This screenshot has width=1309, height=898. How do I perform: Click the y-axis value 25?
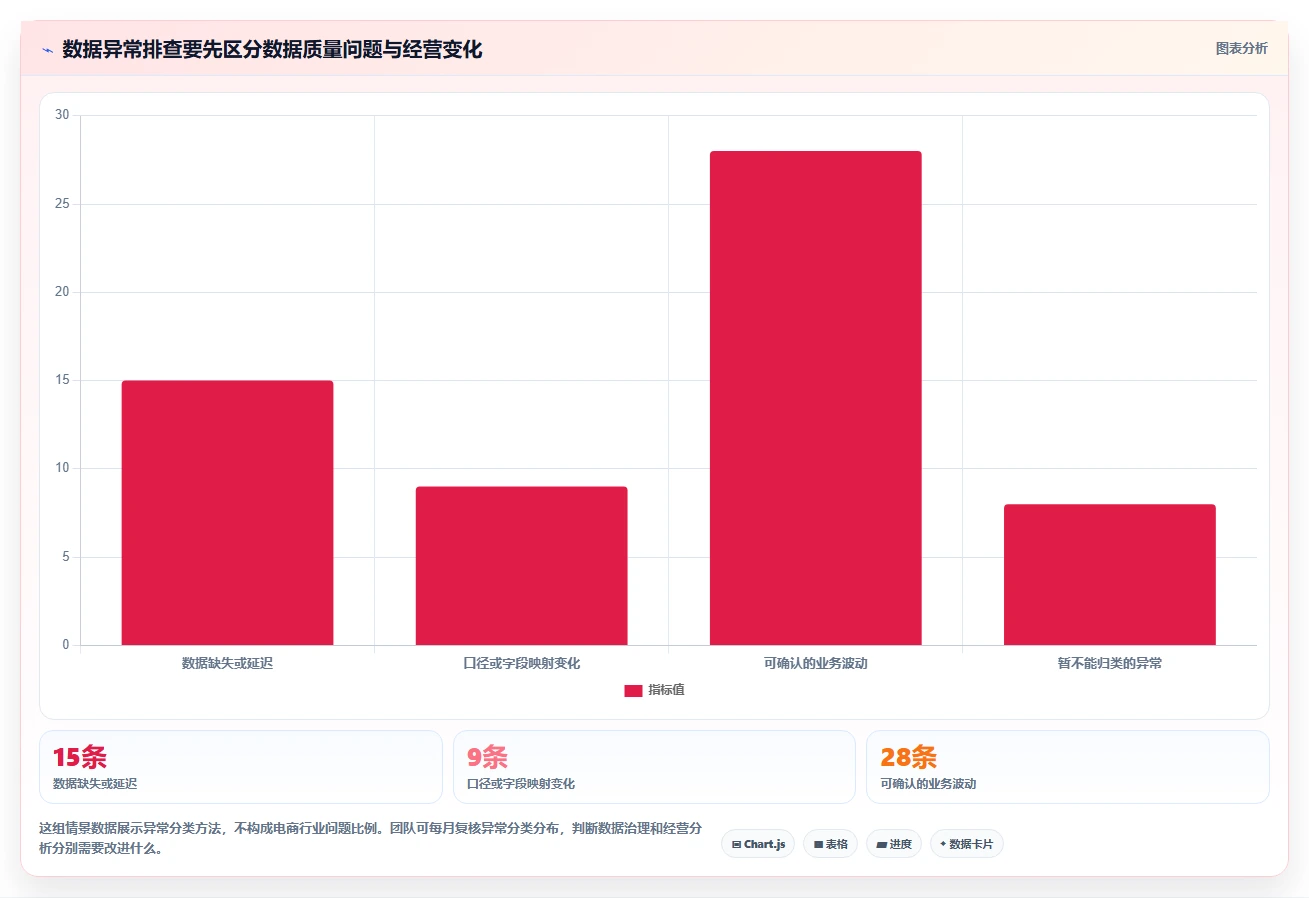62,204
